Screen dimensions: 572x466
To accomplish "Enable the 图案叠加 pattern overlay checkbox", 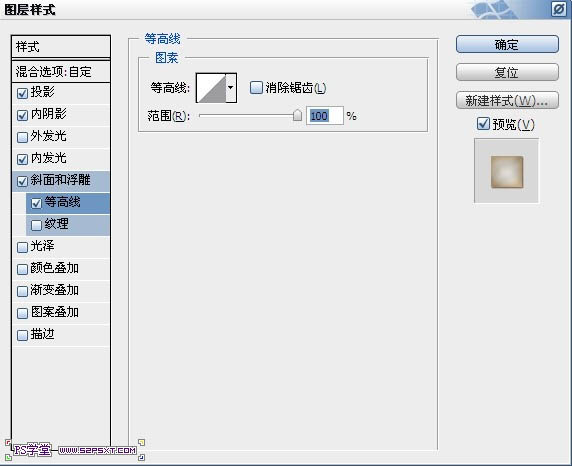I will 22,313.
